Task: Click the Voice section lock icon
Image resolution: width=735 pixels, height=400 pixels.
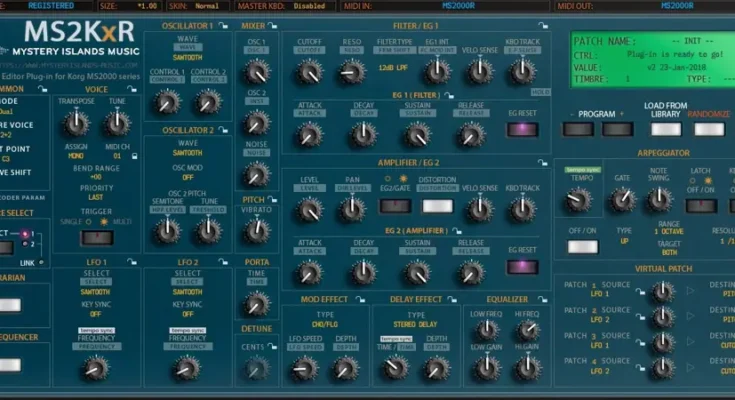Action: (x=133, y=88)
